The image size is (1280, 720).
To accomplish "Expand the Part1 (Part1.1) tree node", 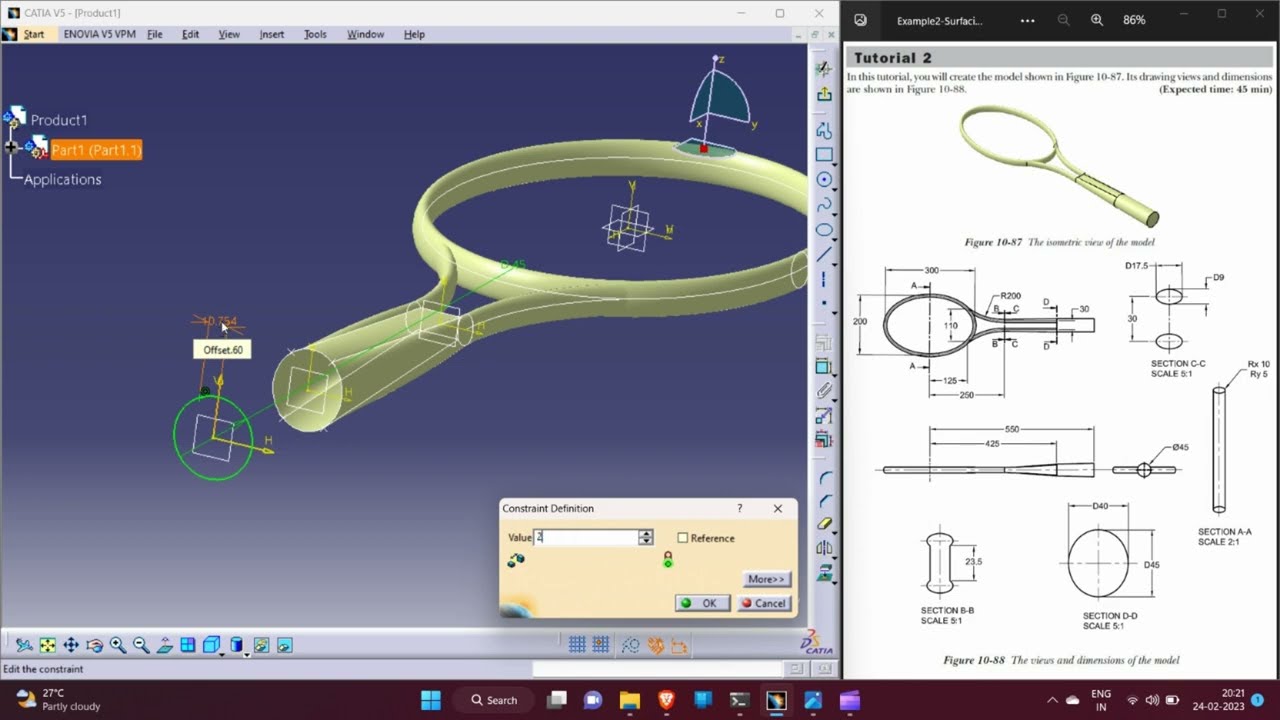I will (12, 147).
